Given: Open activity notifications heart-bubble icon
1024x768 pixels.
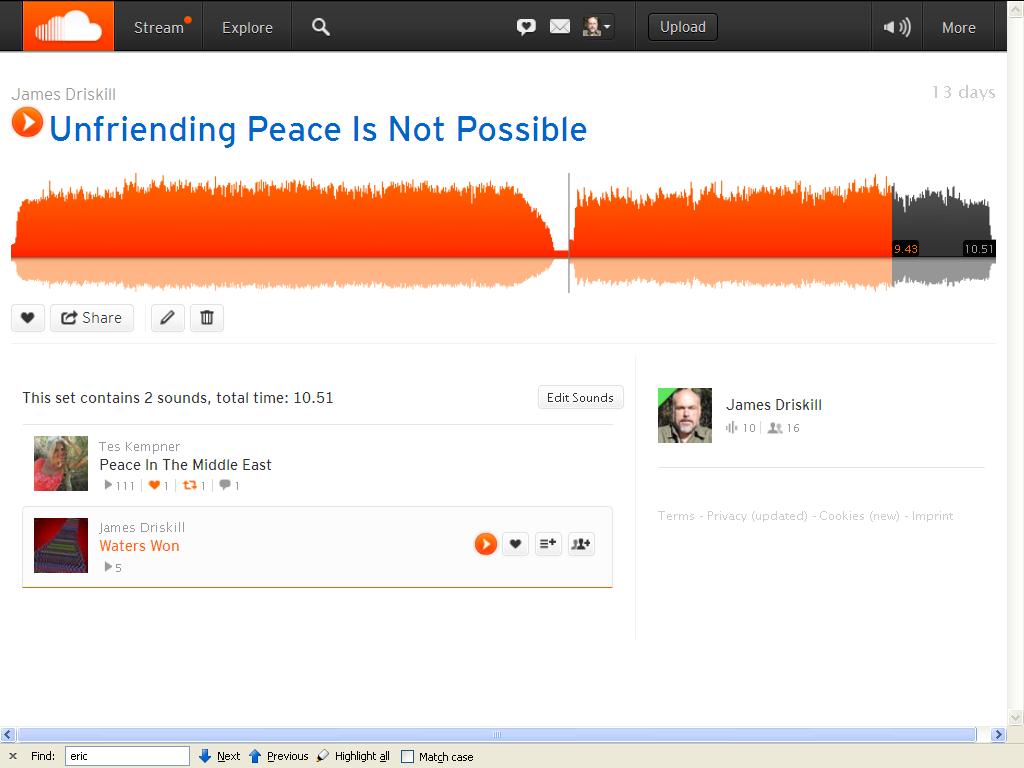Looking at the screenshot, I should [x=526, y=27].
